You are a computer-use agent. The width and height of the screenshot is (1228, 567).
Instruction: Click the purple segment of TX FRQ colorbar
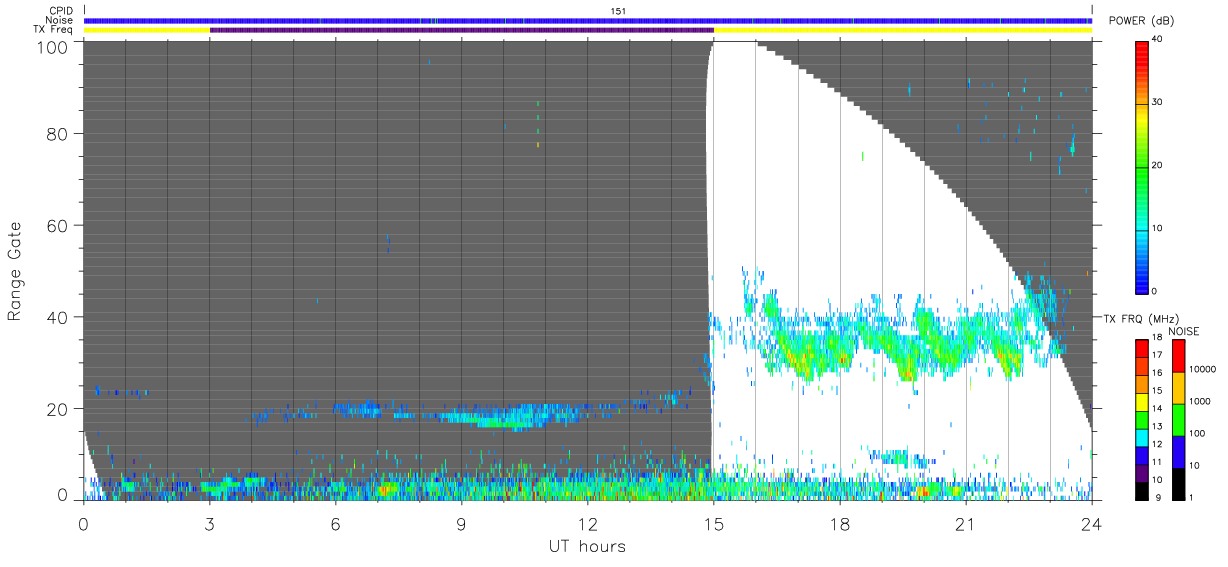tap(1142, 474)
